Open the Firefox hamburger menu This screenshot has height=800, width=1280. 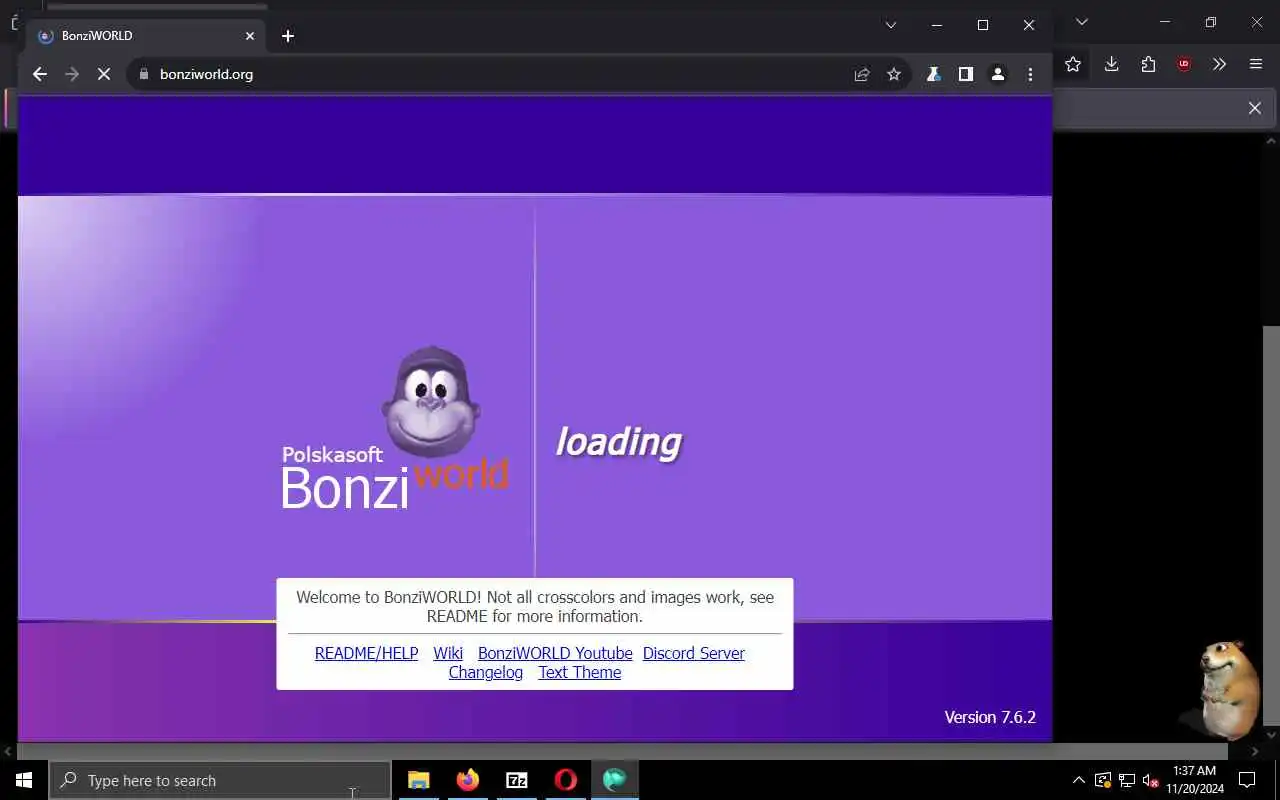pyautogui.click(x=1256, y=64)
